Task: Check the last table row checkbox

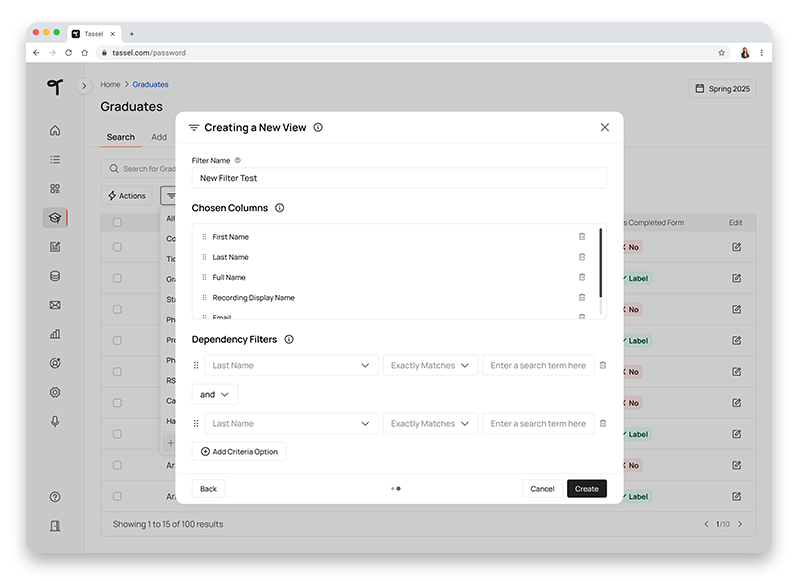Action: [117, 496]
